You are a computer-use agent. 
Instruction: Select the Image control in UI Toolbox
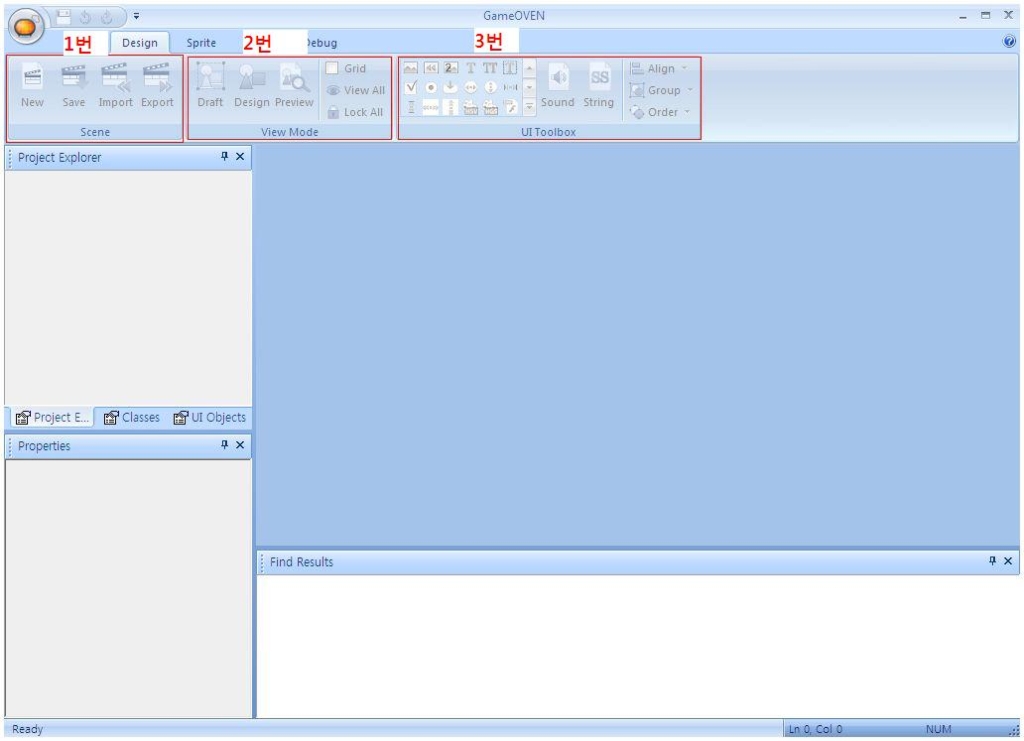point(411,68)
